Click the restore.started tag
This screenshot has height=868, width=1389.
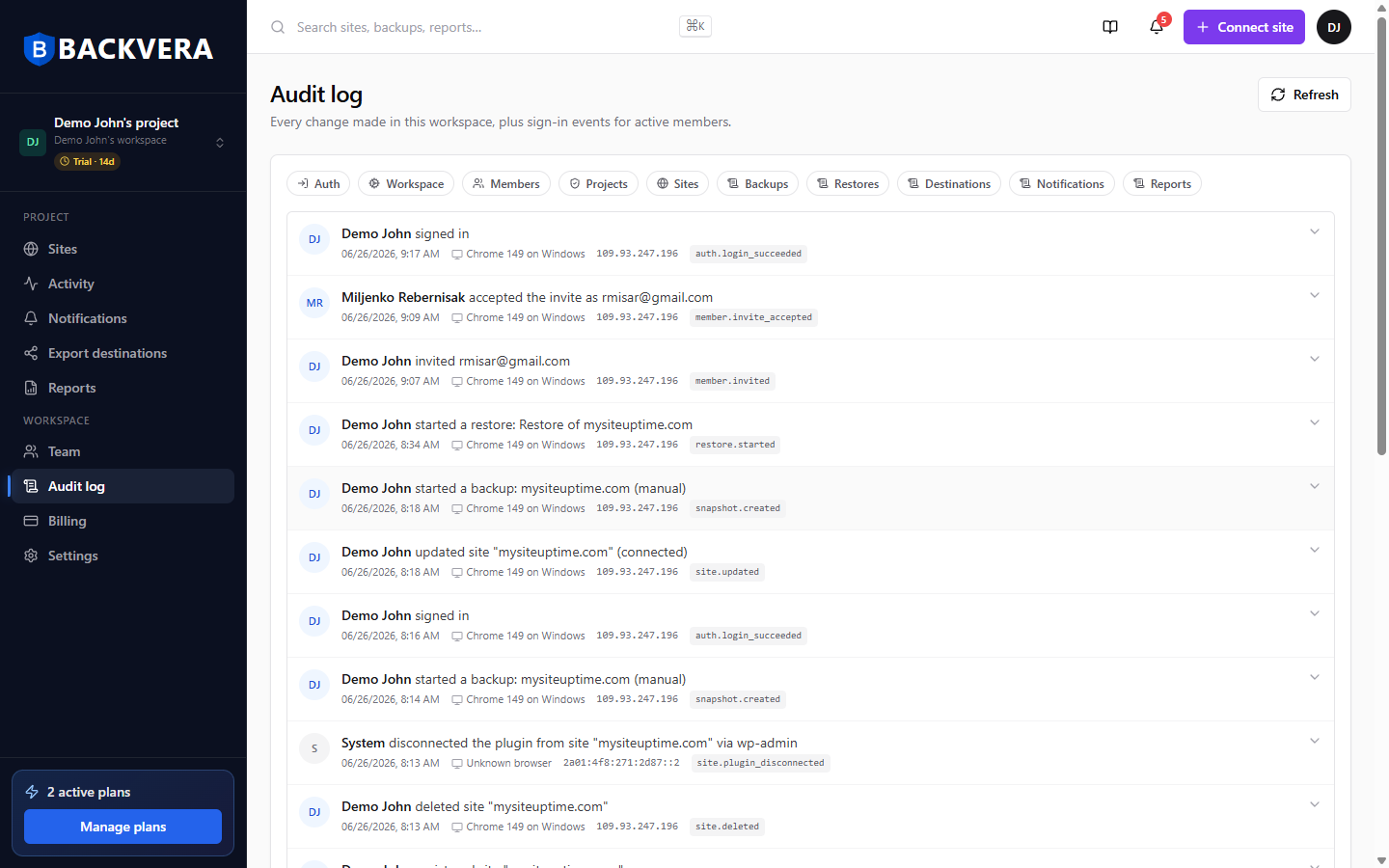tap(735, 445)
